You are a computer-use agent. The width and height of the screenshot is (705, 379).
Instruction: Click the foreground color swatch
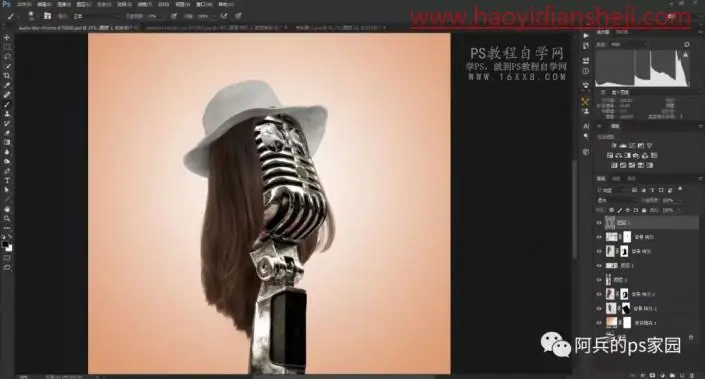(5, 244)
